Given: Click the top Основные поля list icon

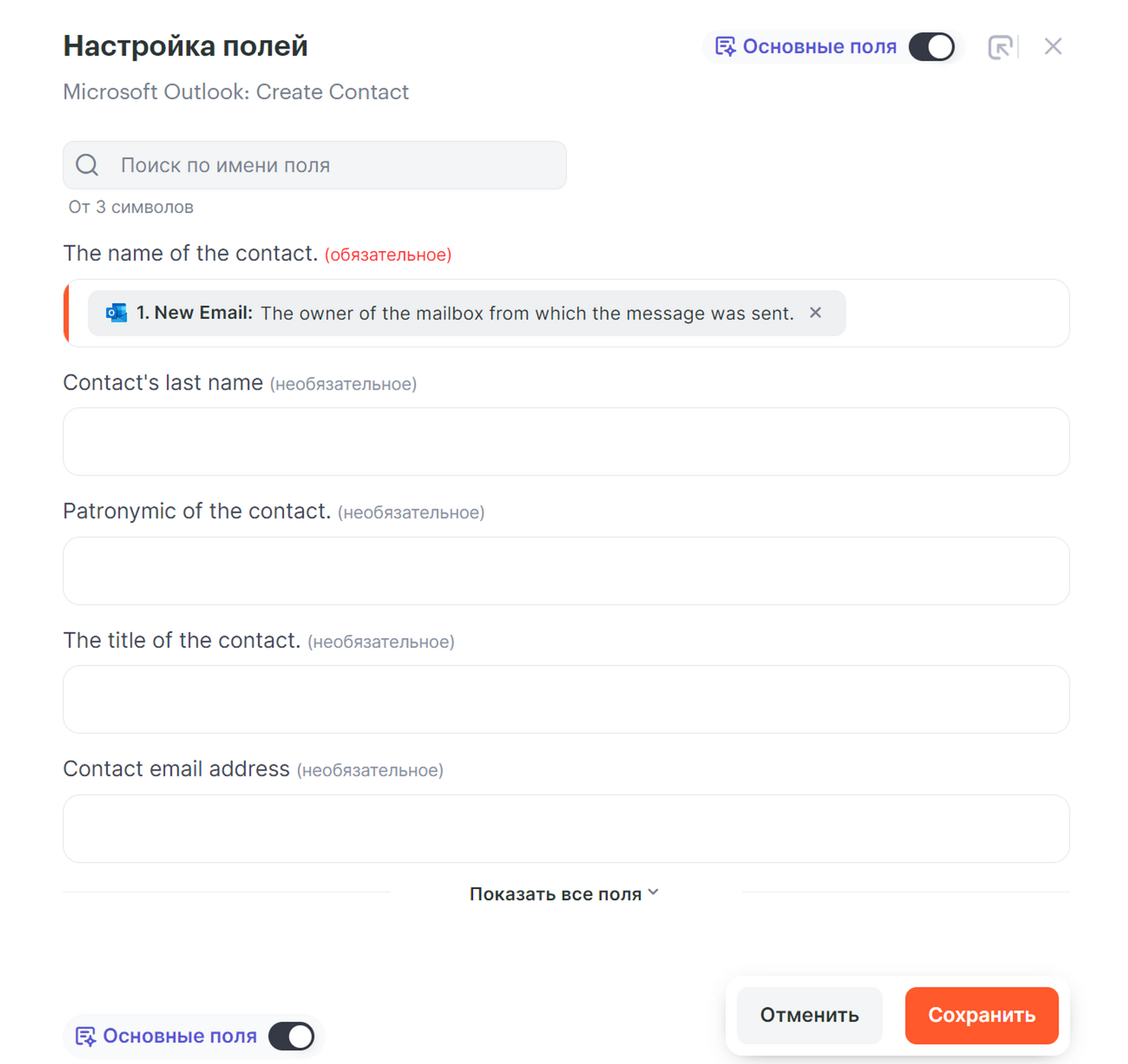Looking at the screenshot, I should point(725,47).
